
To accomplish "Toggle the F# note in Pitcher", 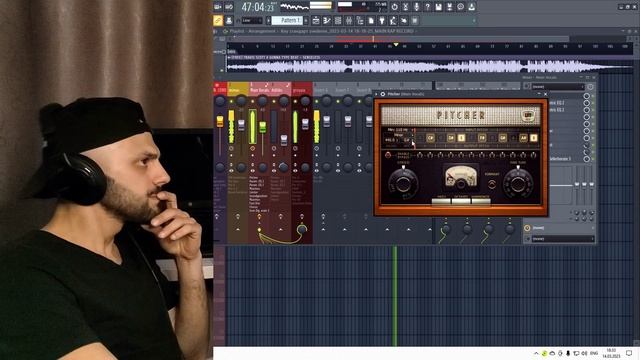I will (x=482, y=138).
